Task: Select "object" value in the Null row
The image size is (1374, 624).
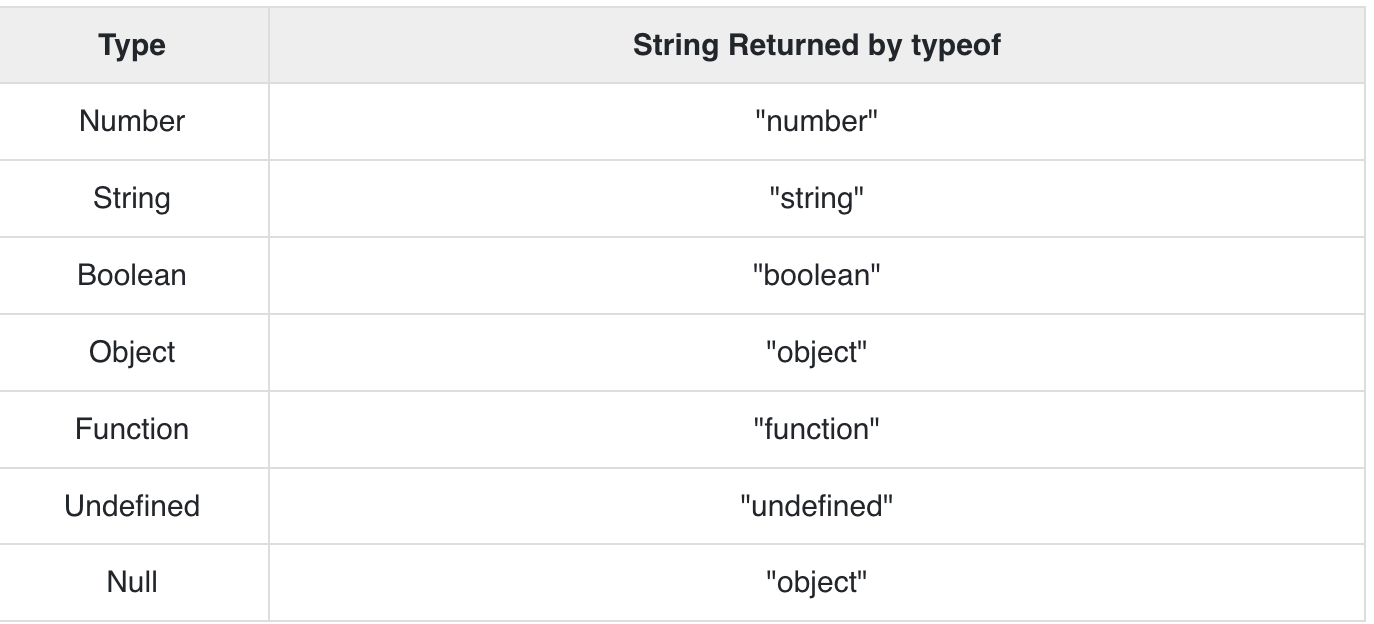Action: point(816,582)
